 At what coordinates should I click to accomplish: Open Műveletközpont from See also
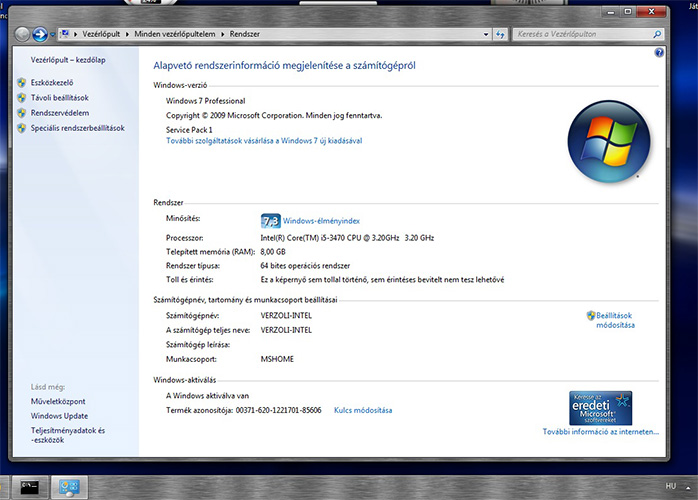[x=58, y=401]
